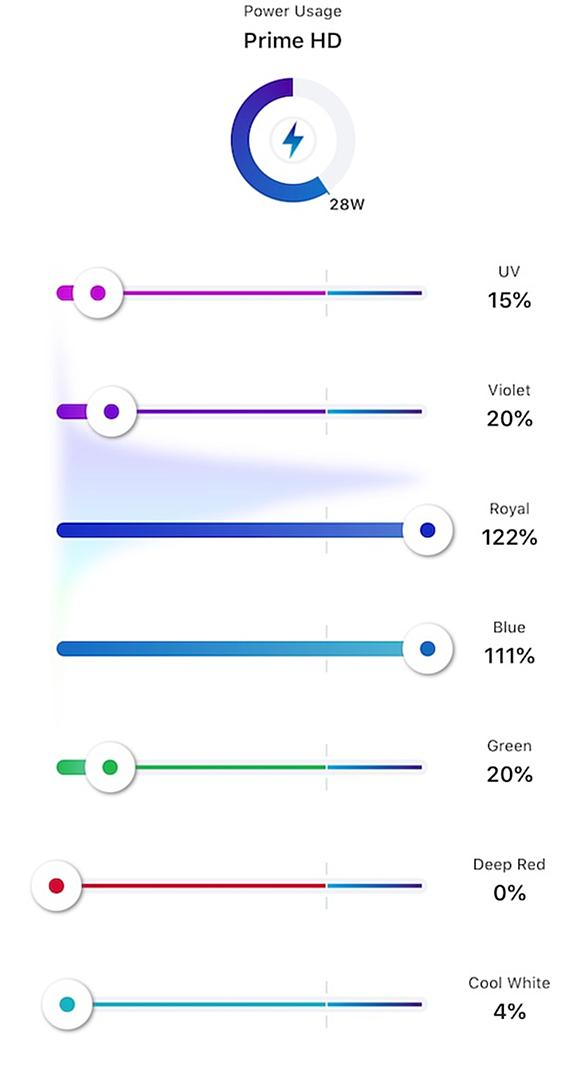Click the UV track's overdrive segment
The height and width of the screenshot is (1070, 586).
(x=375, y=293)
